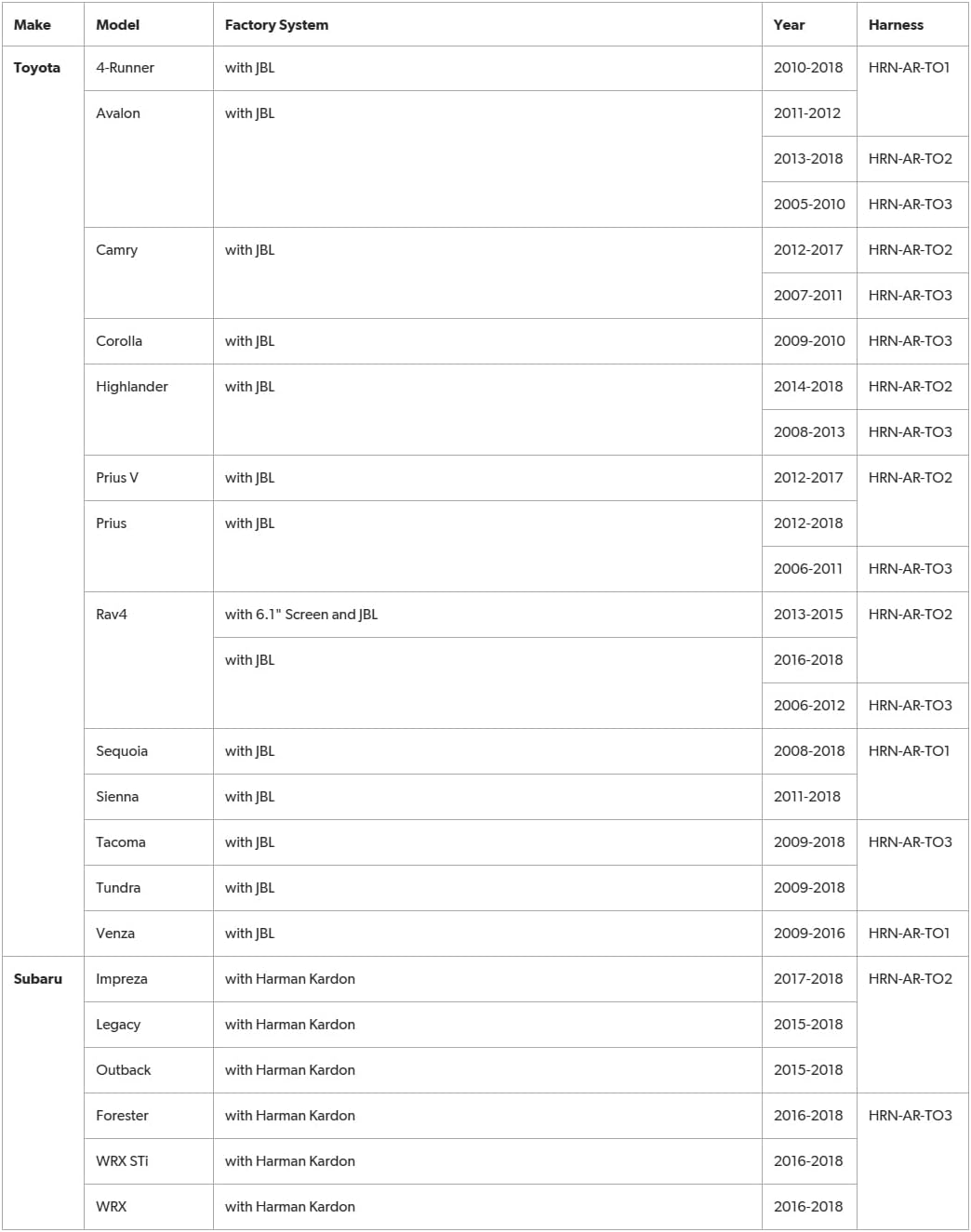Click the Year column header

click(789, 25)
